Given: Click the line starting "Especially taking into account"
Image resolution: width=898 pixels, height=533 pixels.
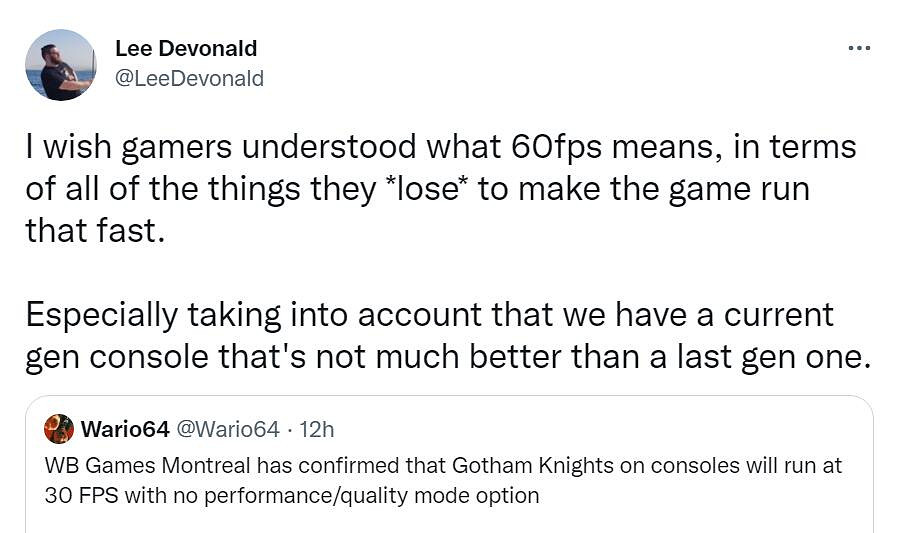Looking at the screenshot, I should tap(429, 313).
